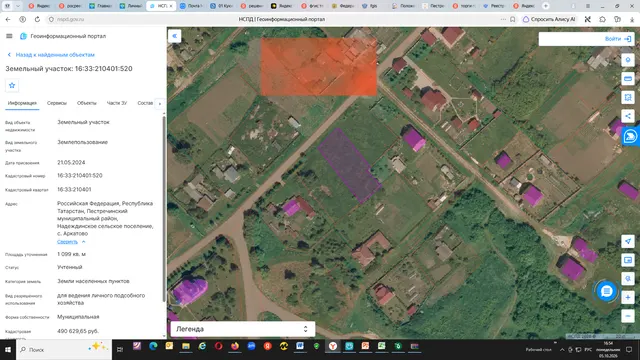Show hidden system tray icons chevron
Screen dimensions: 640x360
[562, 350]
